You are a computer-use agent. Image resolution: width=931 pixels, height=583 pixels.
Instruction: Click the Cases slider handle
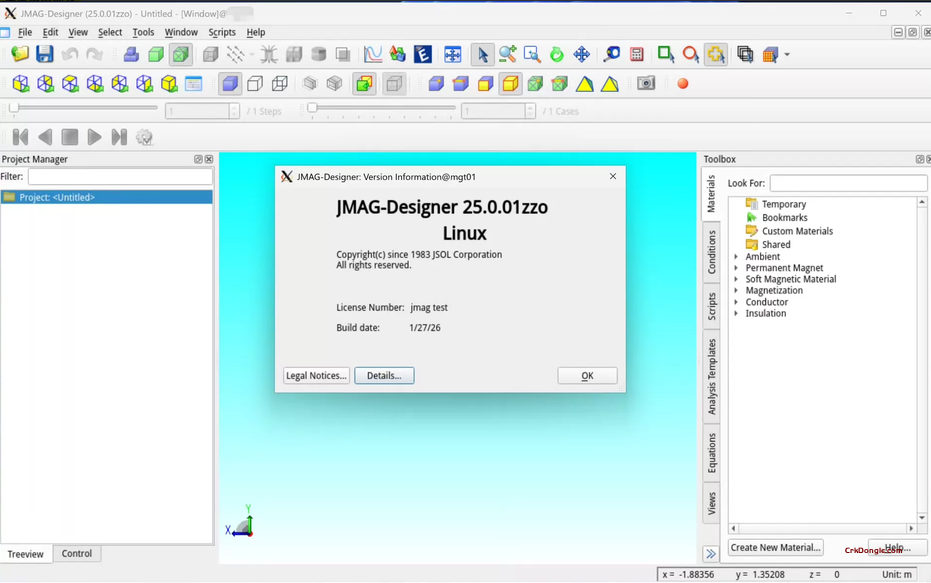[x=312, y=108]
